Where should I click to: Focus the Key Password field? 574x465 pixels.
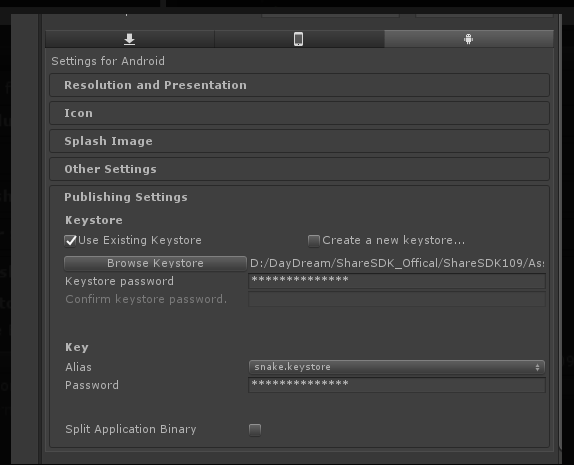(x=397, y=385)
